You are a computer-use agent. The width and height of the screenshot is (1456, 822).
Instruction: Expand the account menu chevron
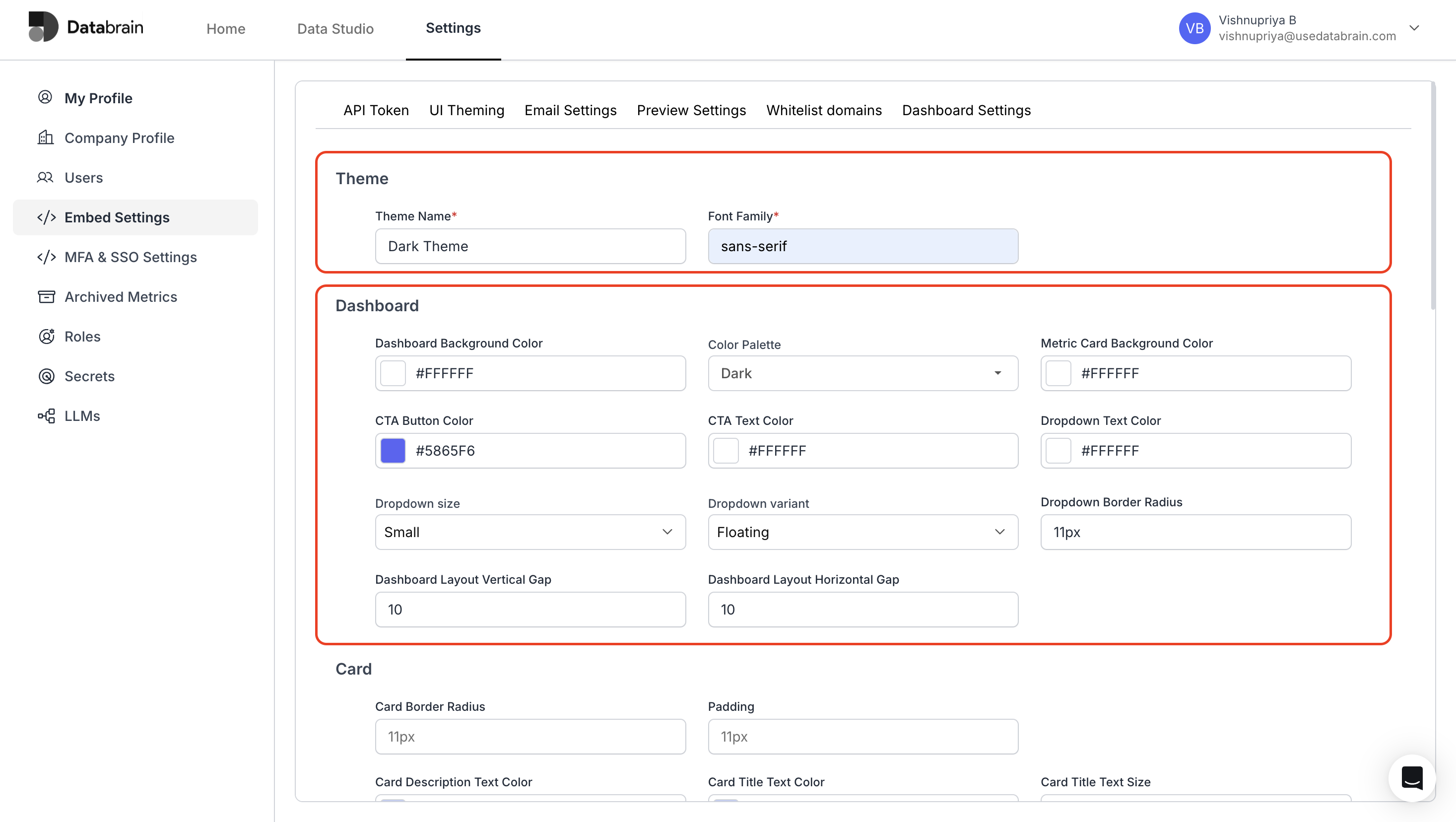coord(1415,28)
